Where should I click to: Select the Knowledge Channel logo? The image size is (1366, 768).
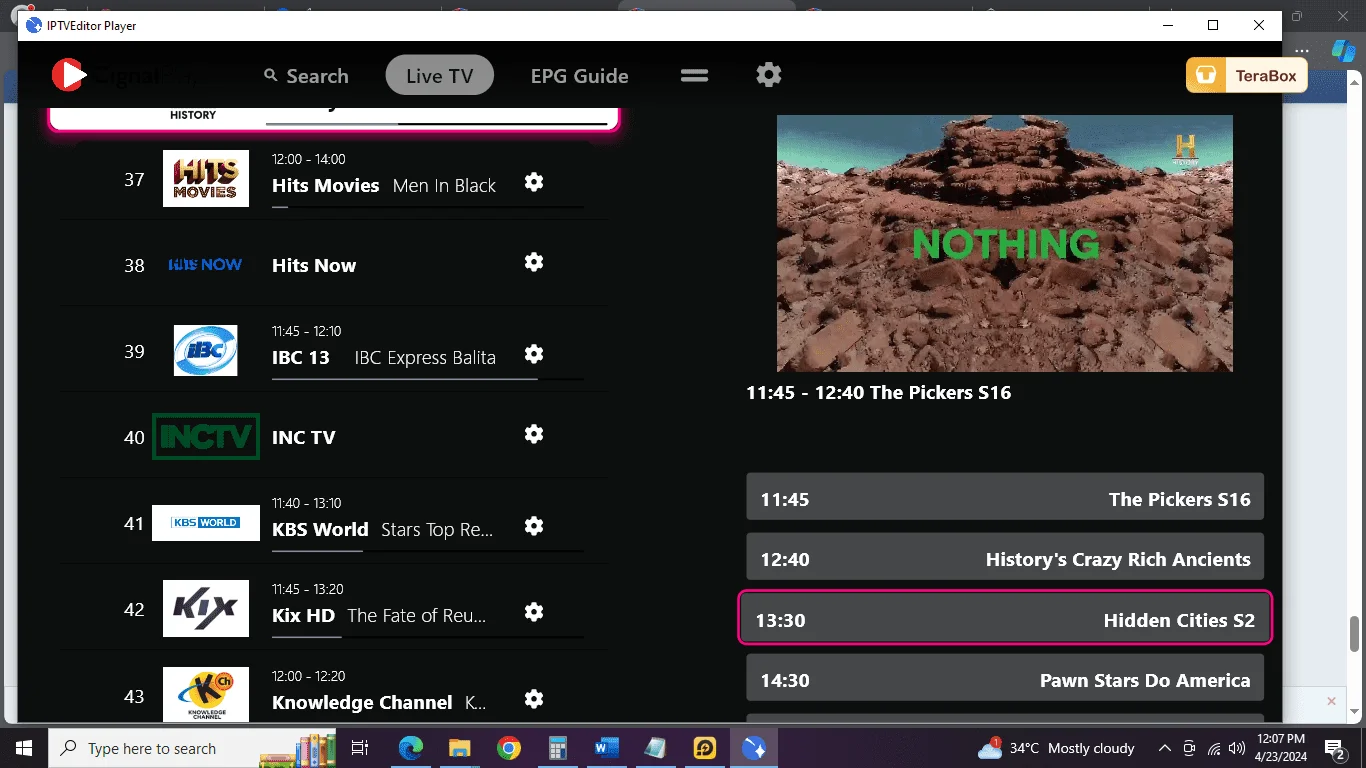coord(206,694)
